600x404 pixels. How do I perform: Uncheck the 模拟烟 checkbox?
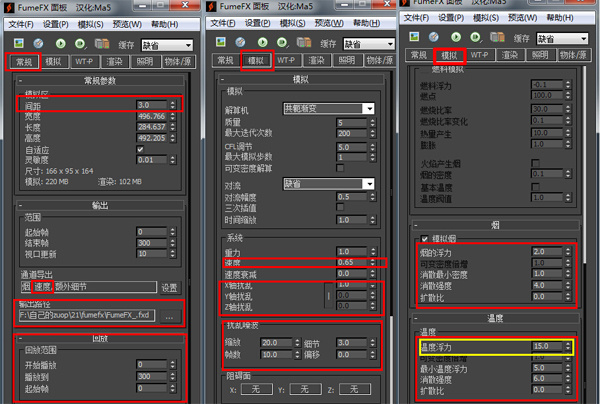click(424, 239)
